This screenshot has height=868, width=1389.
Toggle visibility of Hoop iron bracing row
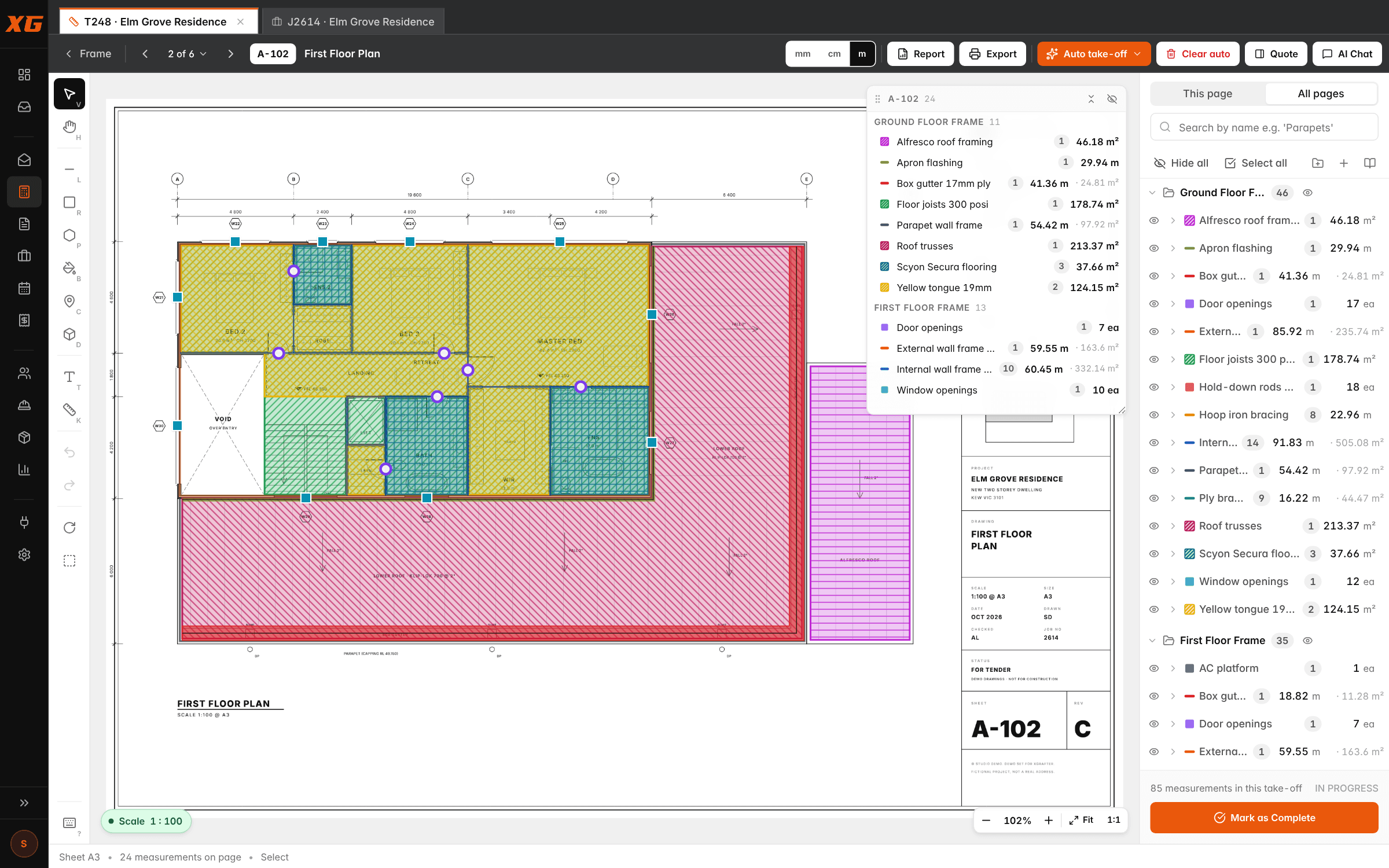click(1154, 415)
